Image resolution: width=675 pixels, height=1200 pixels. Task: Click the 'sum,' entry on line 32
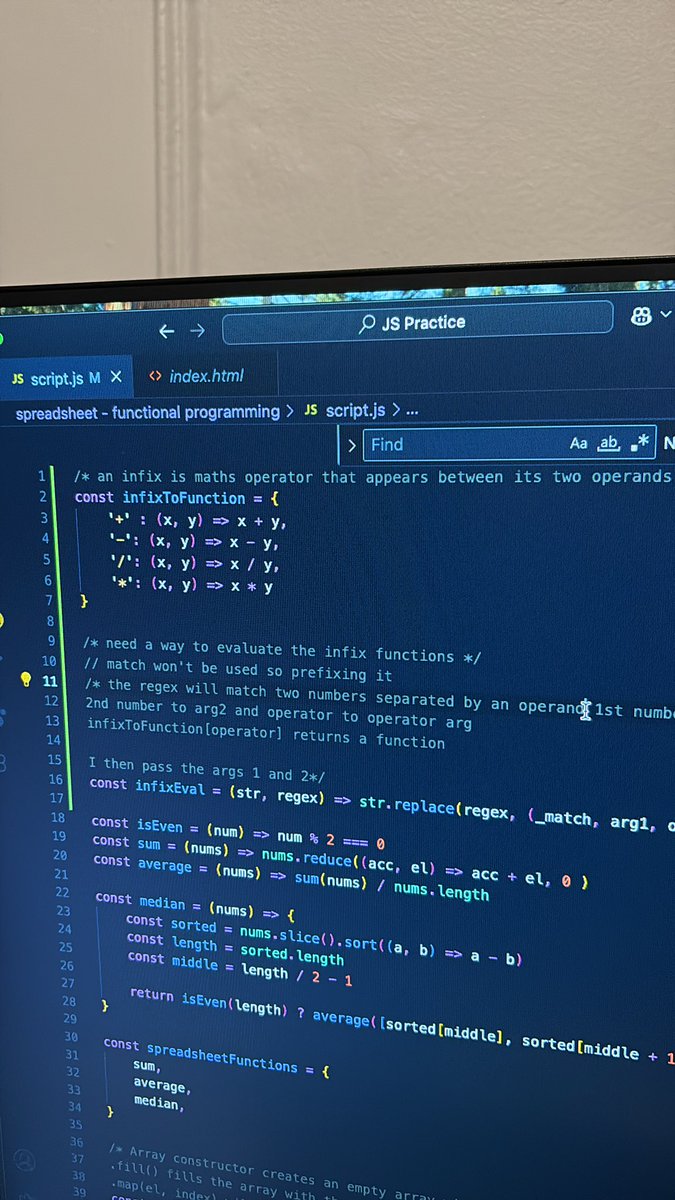pyautogui.click(x=146, y=1066)
